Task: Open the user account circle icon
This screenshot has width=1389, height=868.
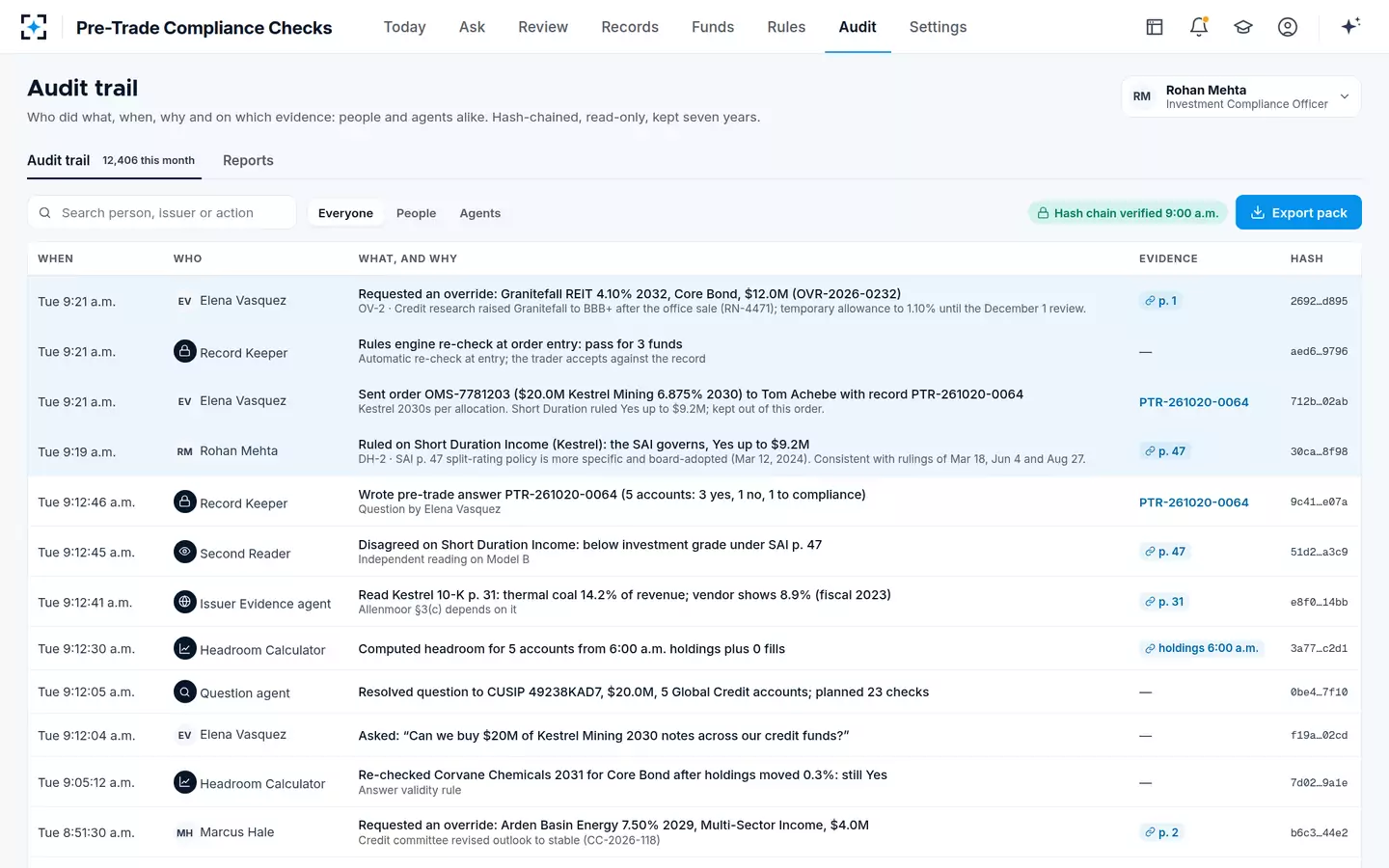Action: [1288, 27]
